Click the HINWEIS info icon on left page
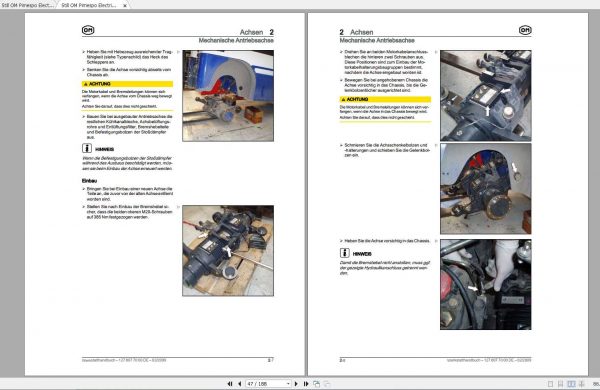 point(87,148)
